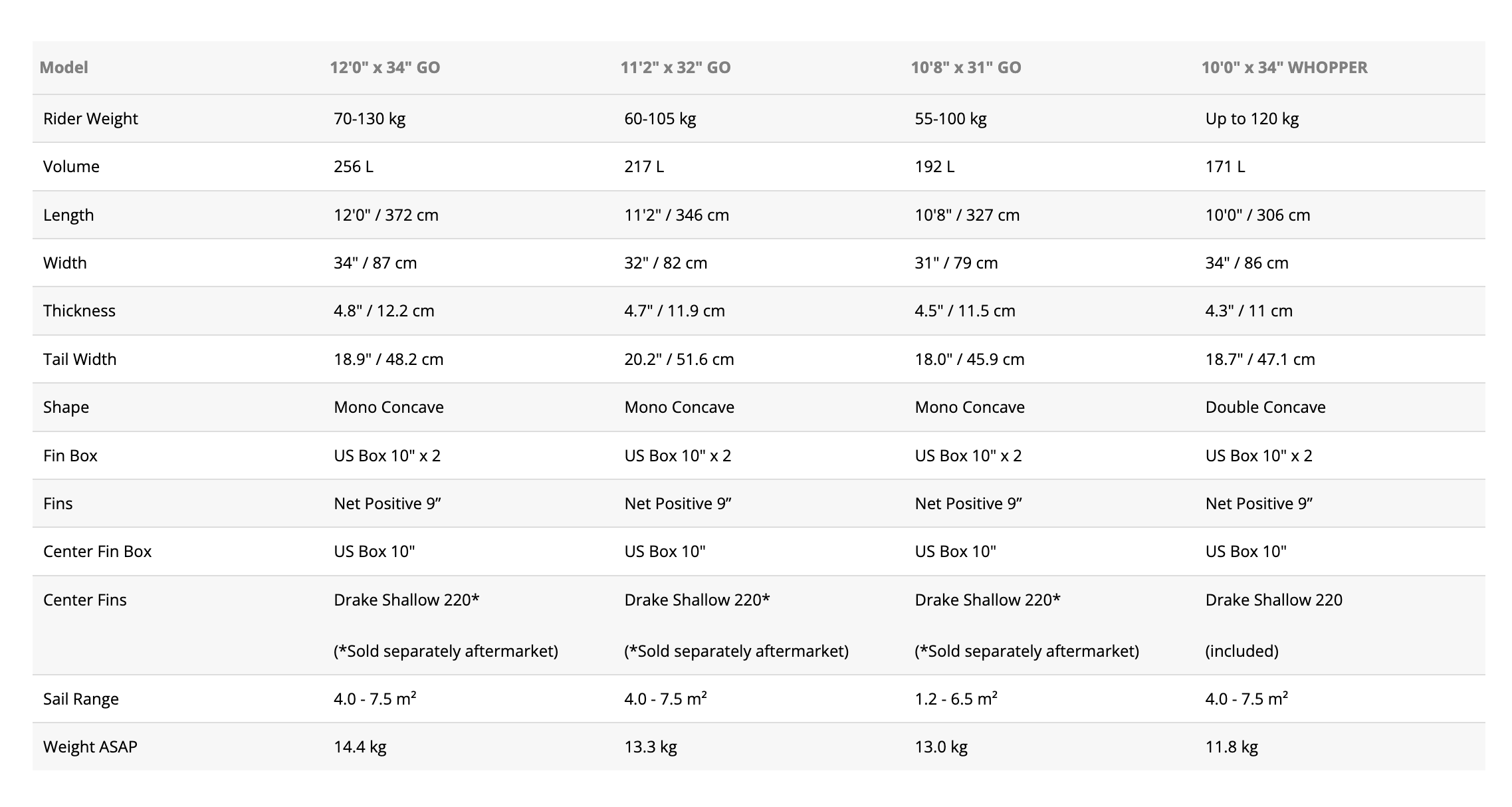Select the 11.8 kg weight cell

click(x=1232, y=747)
